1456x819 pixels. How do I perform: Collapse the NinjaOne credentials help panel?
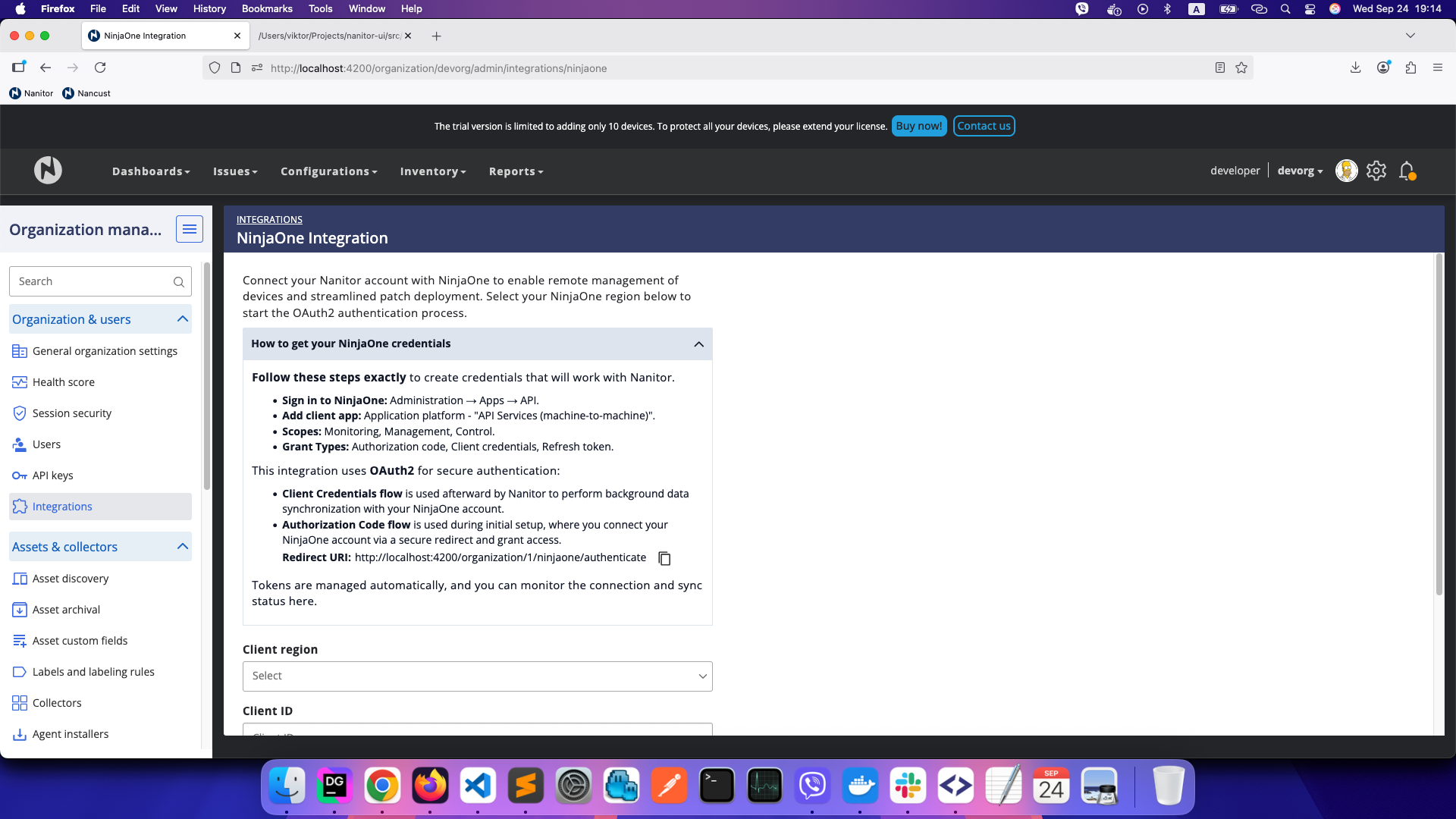pos(698,344)
